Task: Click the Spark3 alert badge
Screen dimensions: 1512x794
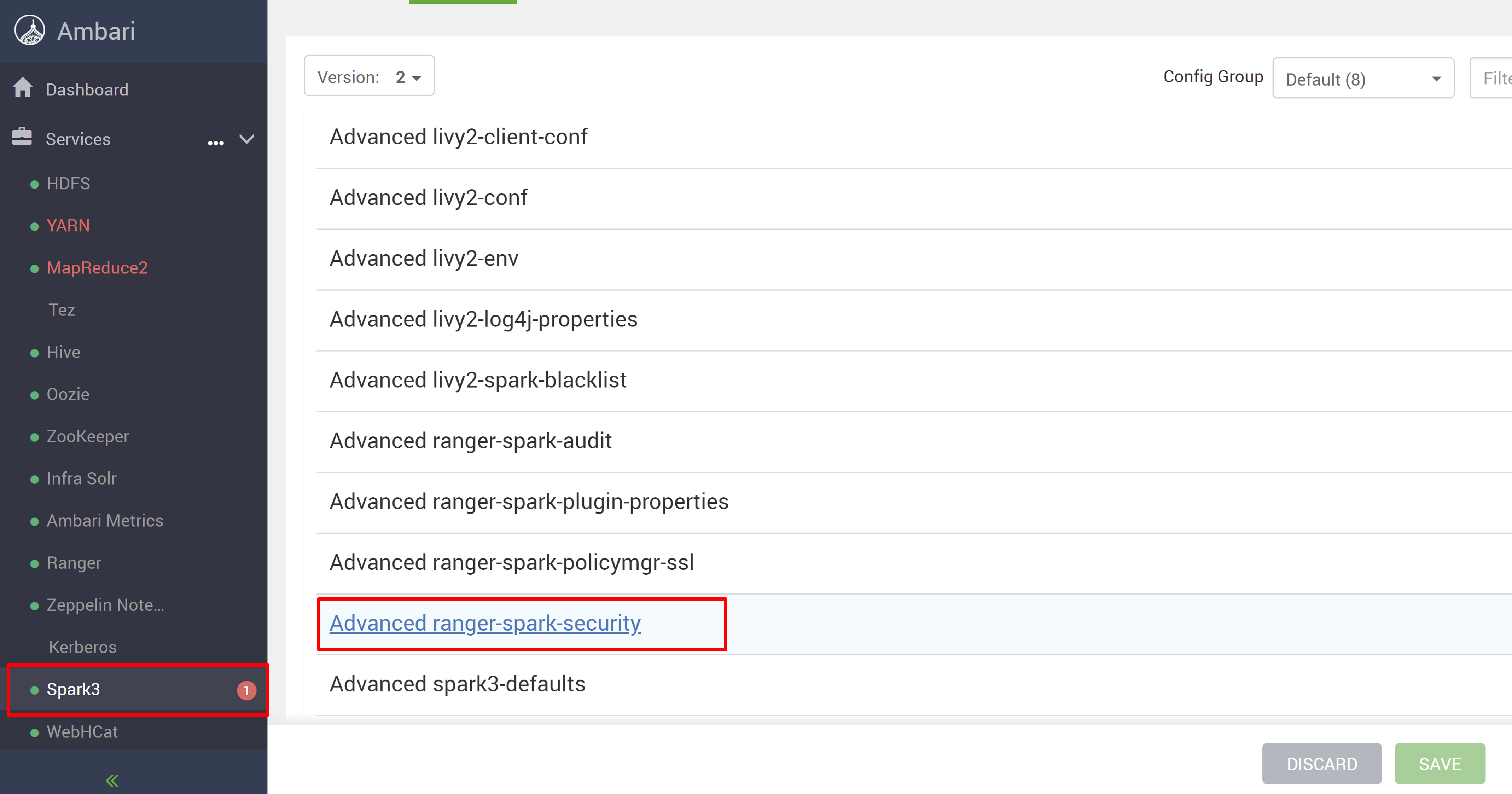Action: point(246,690)
